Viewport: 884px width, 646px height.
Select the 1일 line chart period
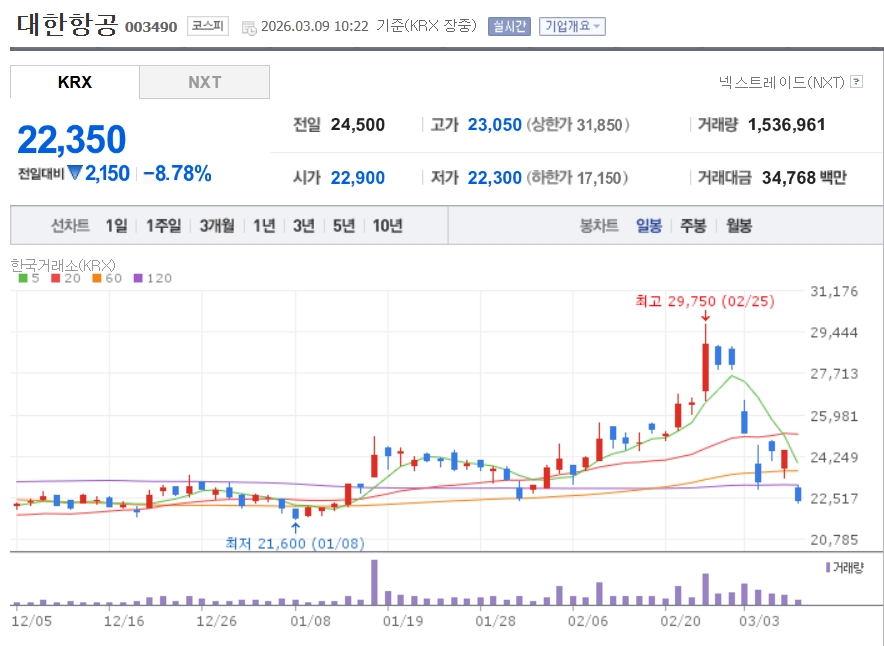coord(116,226)
